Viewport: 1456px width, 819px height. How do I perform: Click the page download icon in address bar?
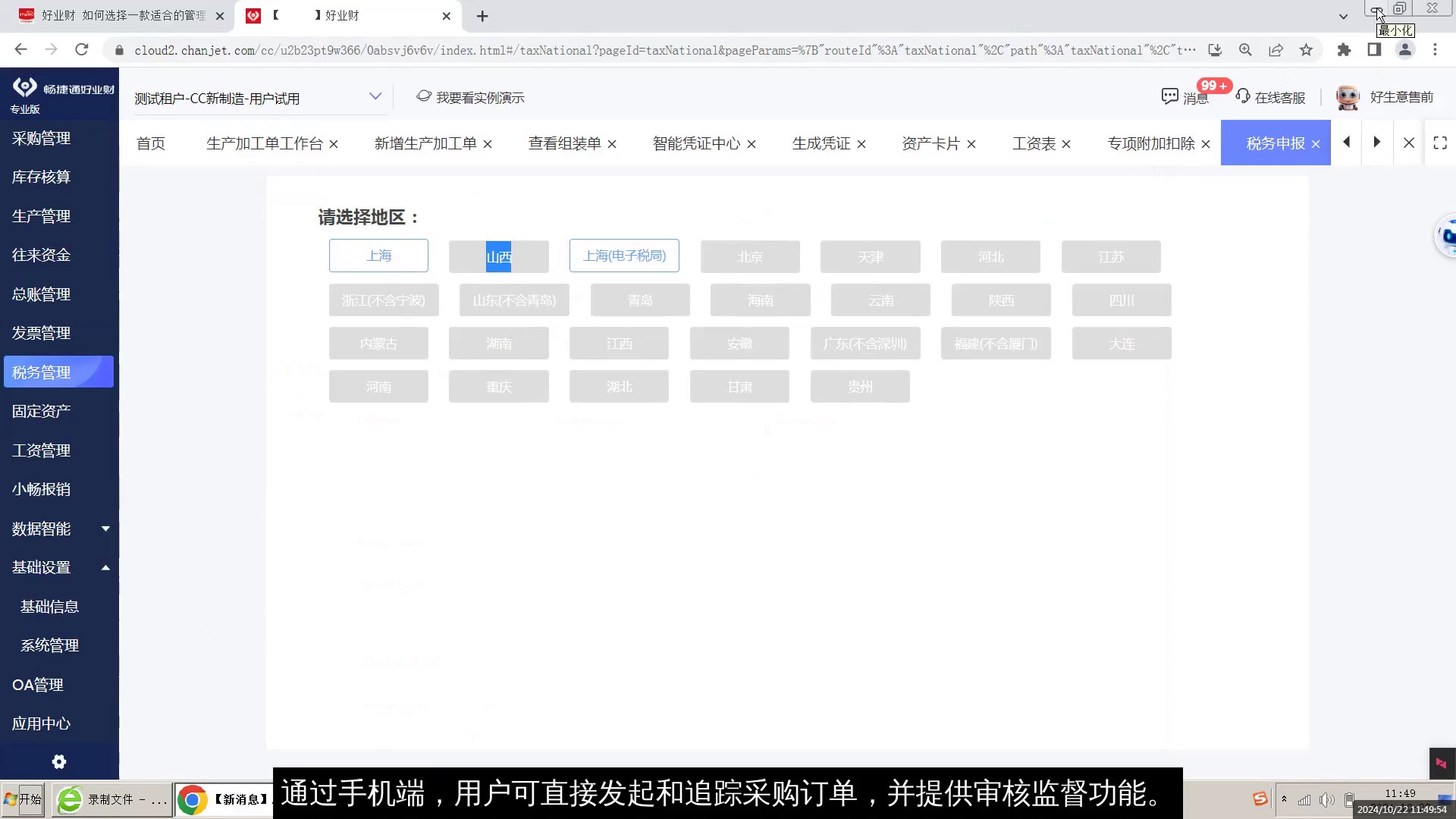[1215, 49]
